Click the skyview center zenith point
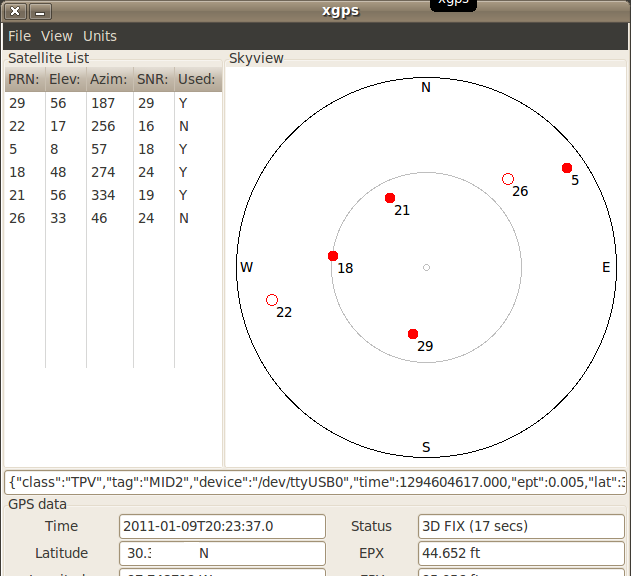Image resolution: width=631 pixels, height=576 pixels. [x=426, y=267]
